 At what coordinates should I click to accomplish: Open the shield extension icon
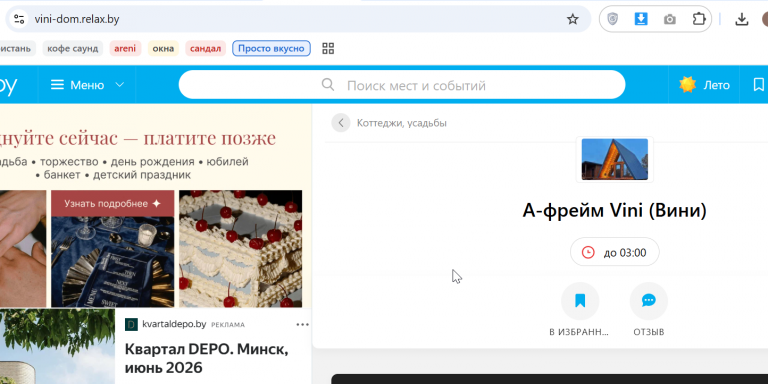[x=612, y=19]
